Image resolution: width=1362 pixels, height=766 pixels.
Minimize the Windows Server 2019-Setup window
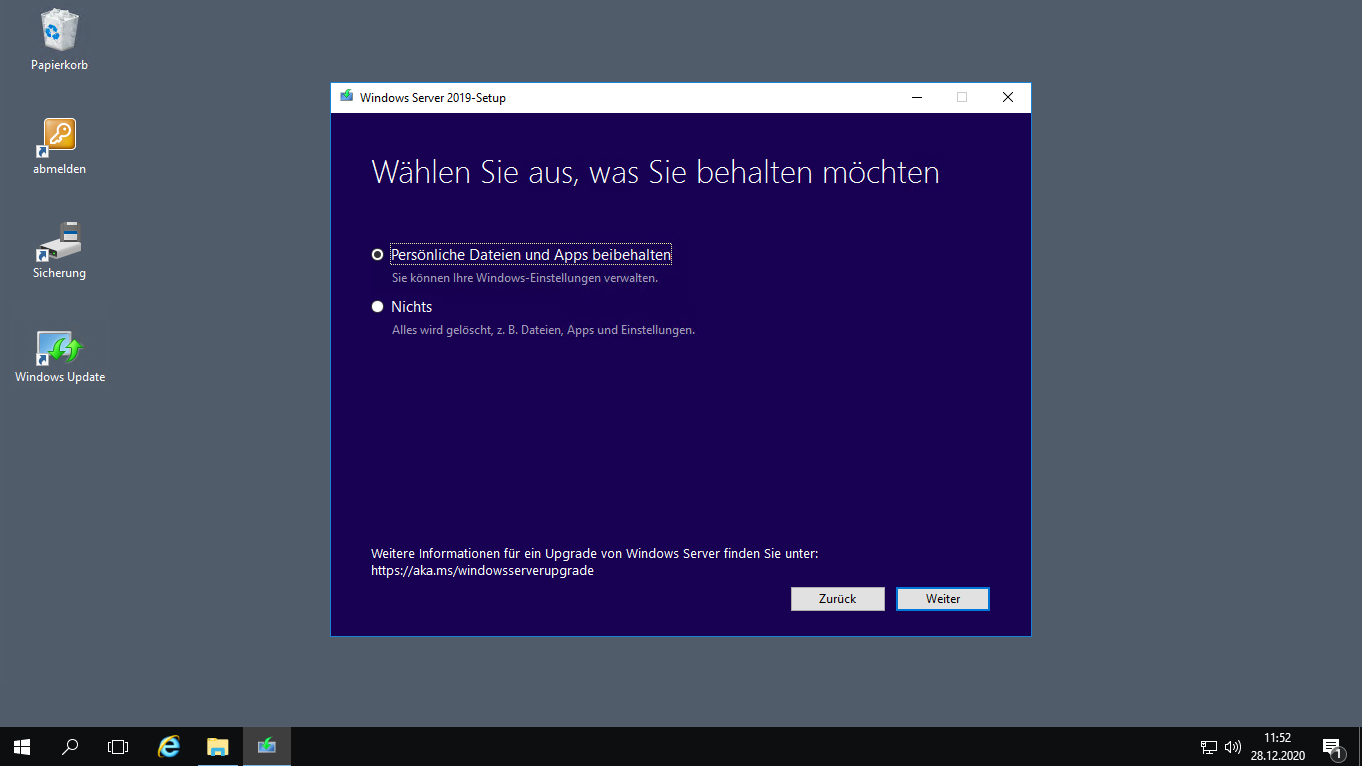pos(916,97)
